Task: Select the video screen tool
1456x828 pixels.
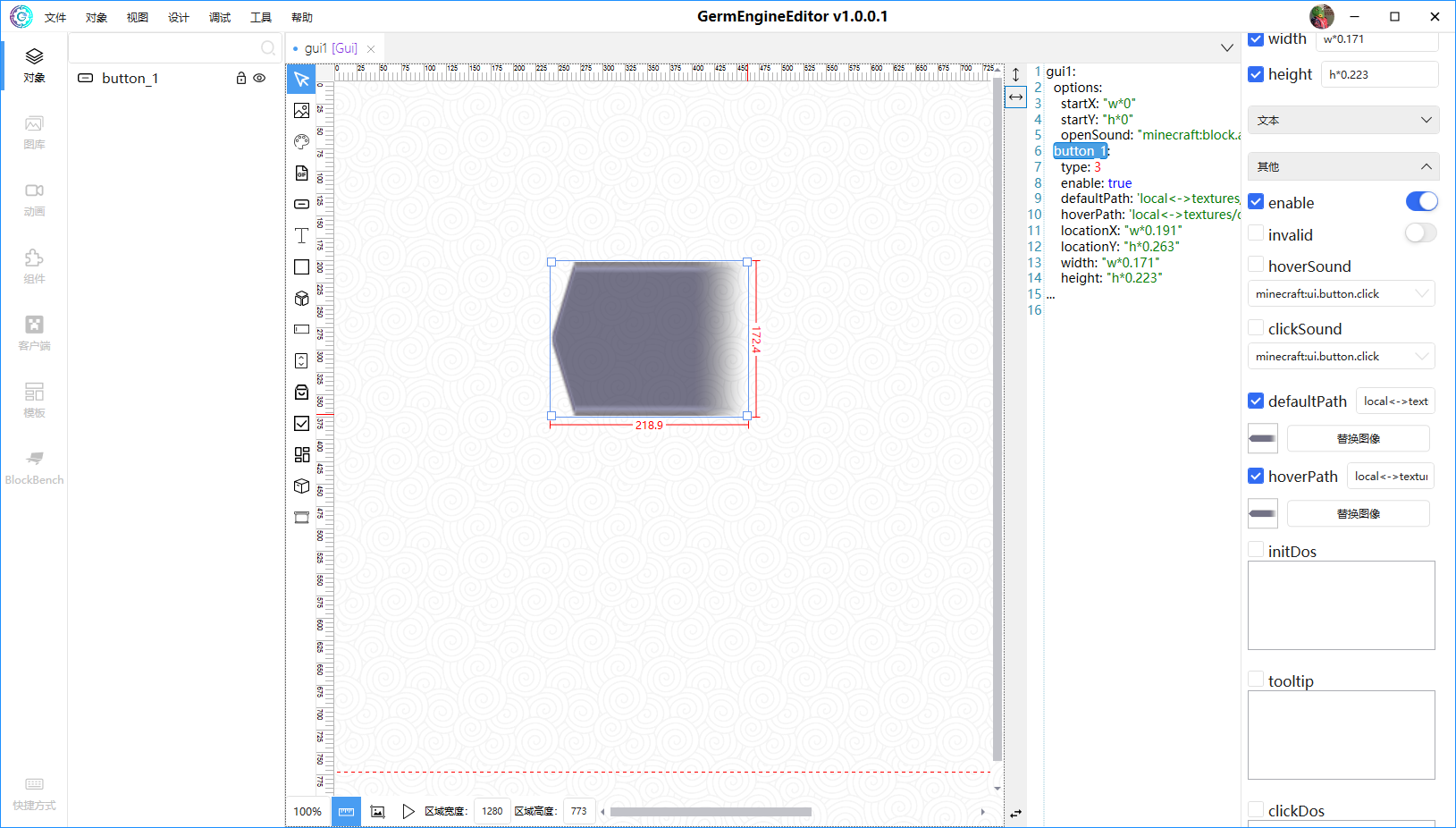Action: pos(301,518)
